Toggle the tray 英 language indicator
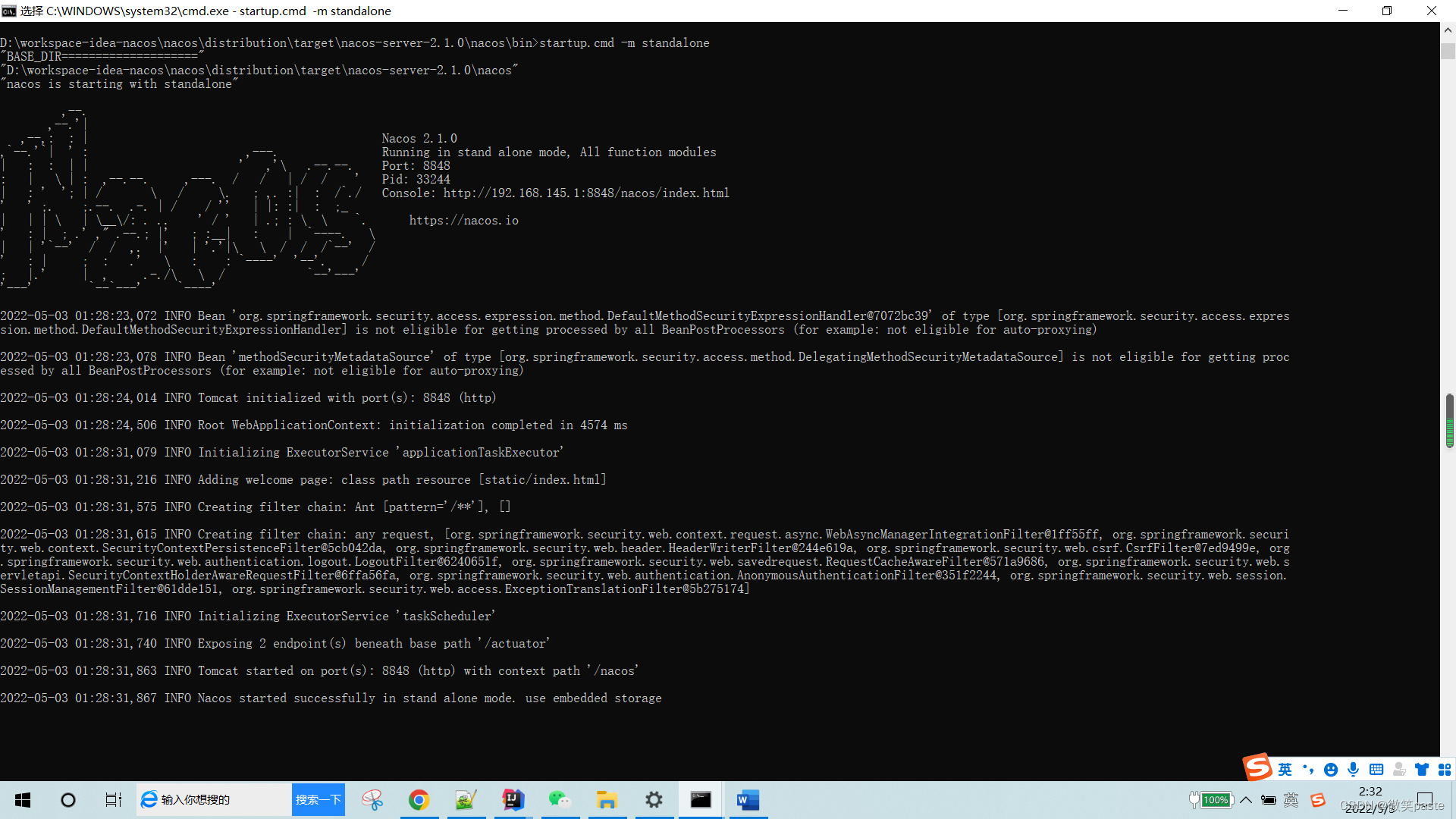Viewport: 1456px width, 819px height. point(1291,800)
